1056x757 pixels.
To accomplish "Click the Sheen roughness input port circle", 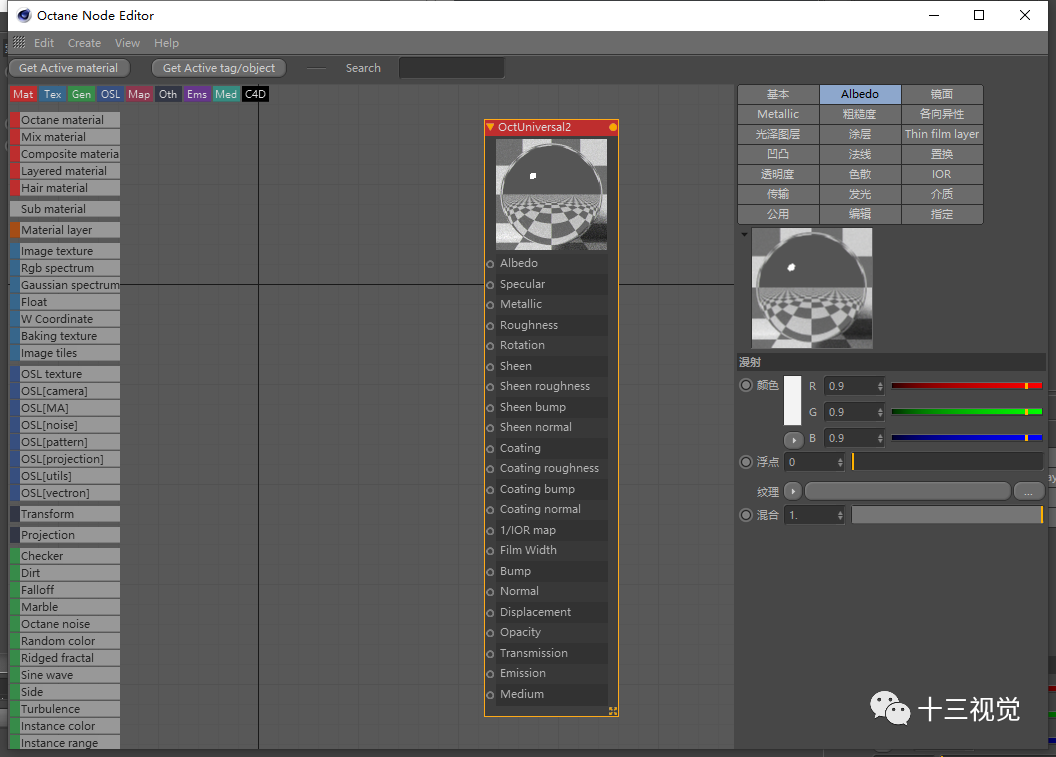I will point(490,387).
